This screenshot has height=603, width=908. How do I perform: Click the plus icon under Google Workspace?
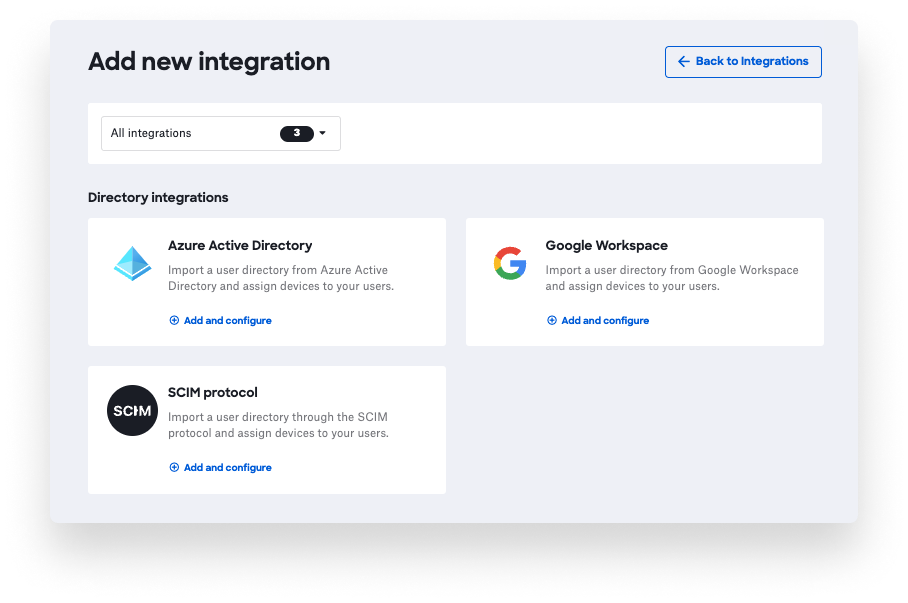pos(552,321)
